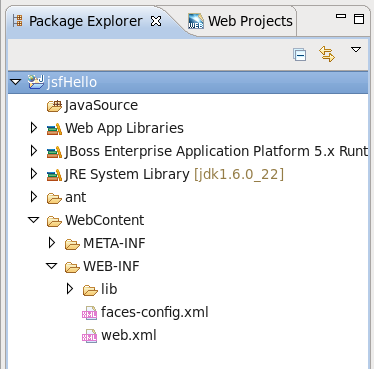Click the JBoss Enterprise Application Platform library icon
374x369 pixels.
coord(54,152)
